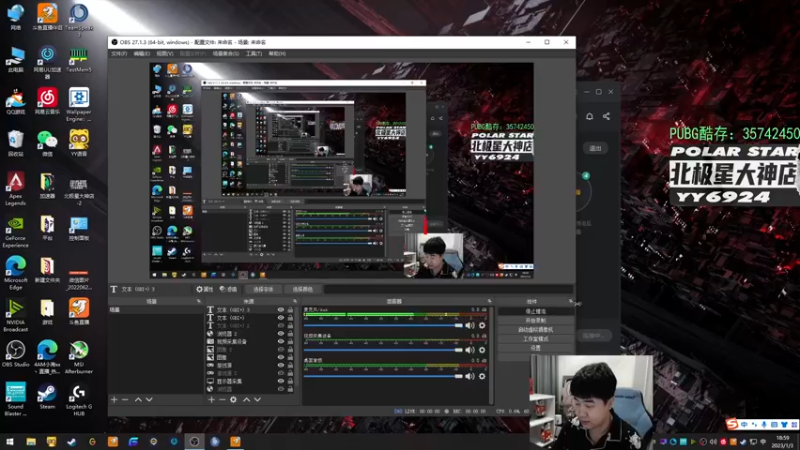
Task: Open MSI Afterburner desktop shortcut
Action: [79, 357]
